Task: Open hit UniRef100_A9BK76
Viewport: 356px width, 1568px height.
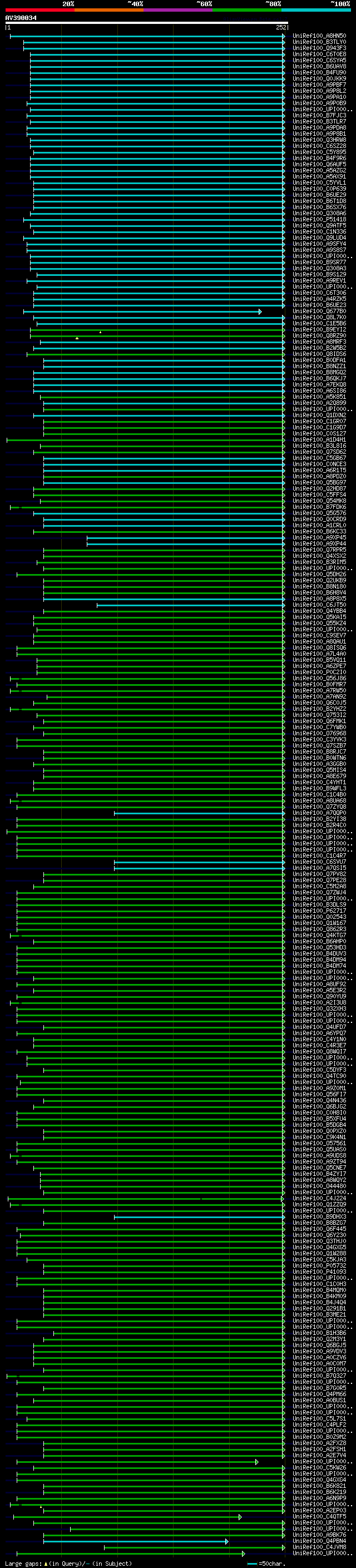Action: (319, 1535)
